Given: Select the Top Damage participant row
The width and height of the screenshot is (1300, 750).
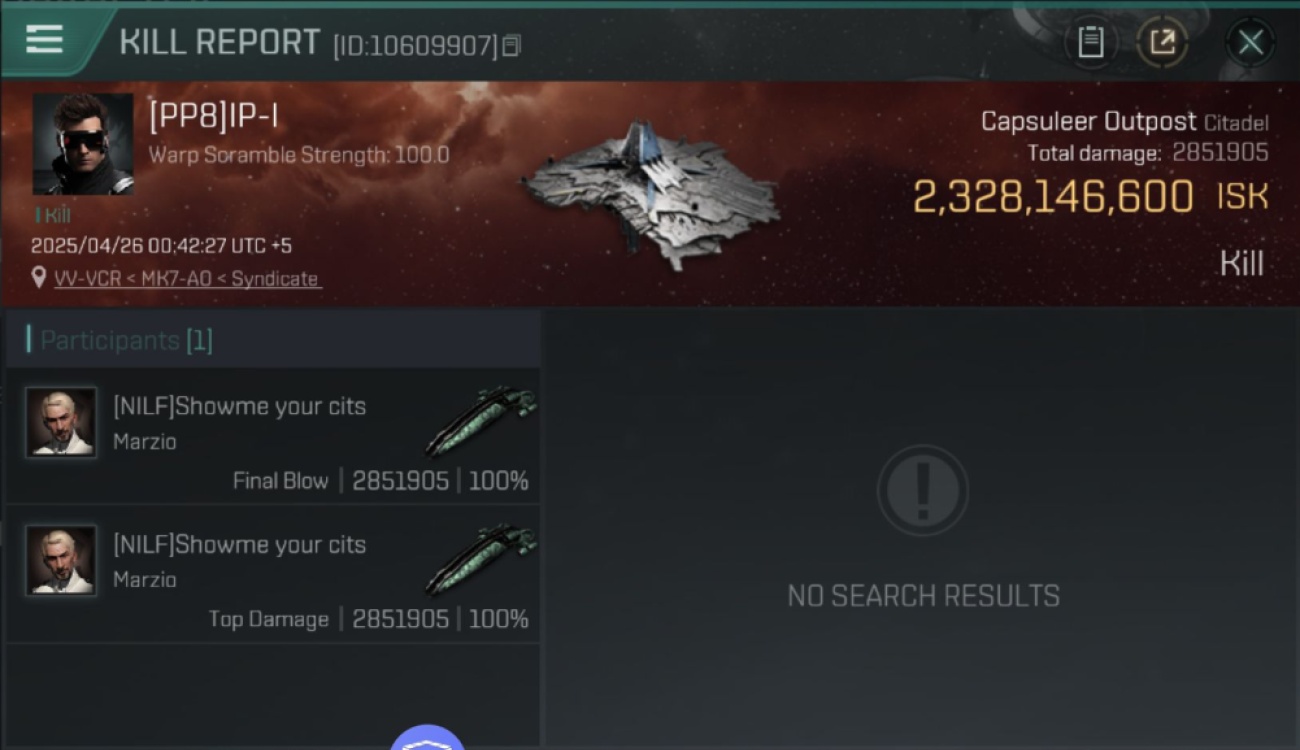Looking at the screenshot, I should coord(273,574).
